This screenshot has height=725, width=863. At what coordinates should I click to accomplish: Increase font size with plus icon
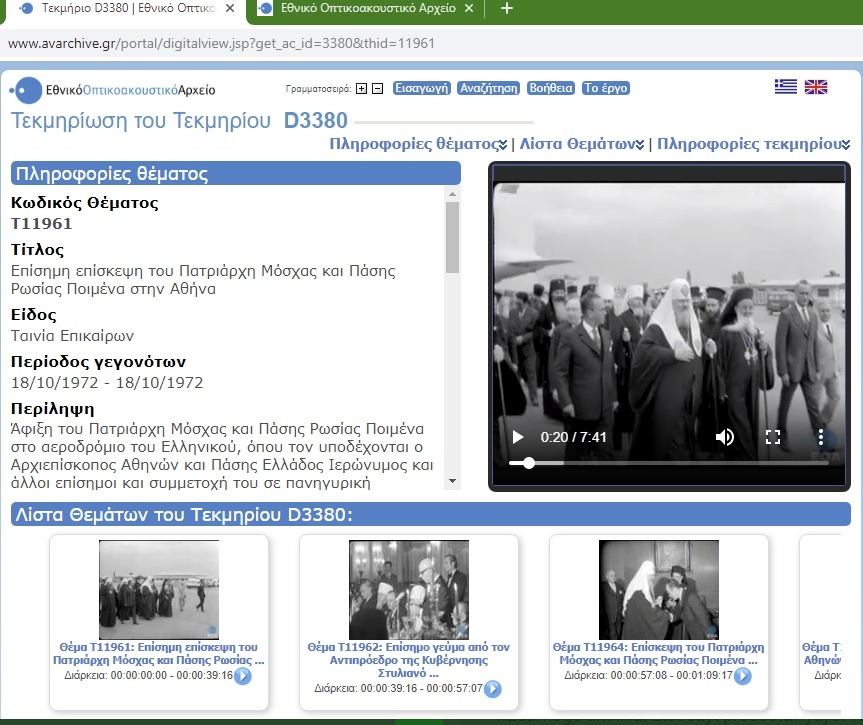[x=361, y=89]
